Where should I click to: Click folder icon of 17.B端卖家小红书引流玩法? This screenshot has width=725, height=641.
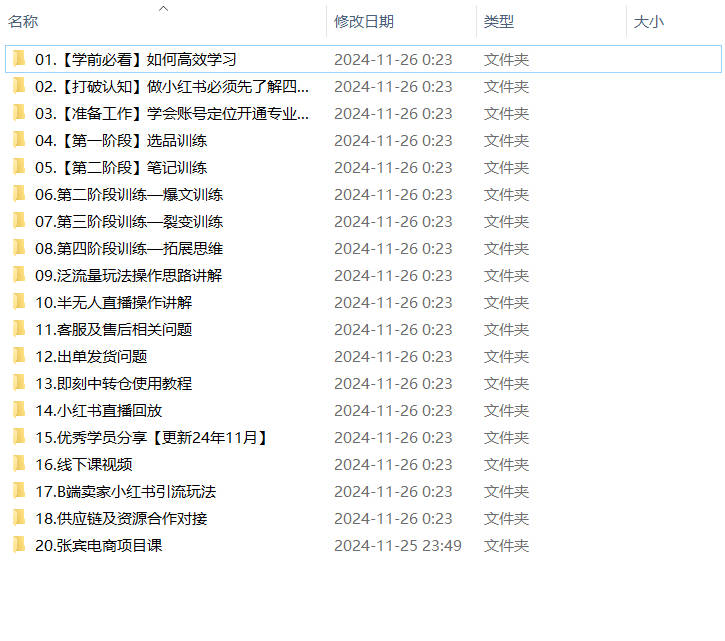pyautogui.click(x=19, y=491)
